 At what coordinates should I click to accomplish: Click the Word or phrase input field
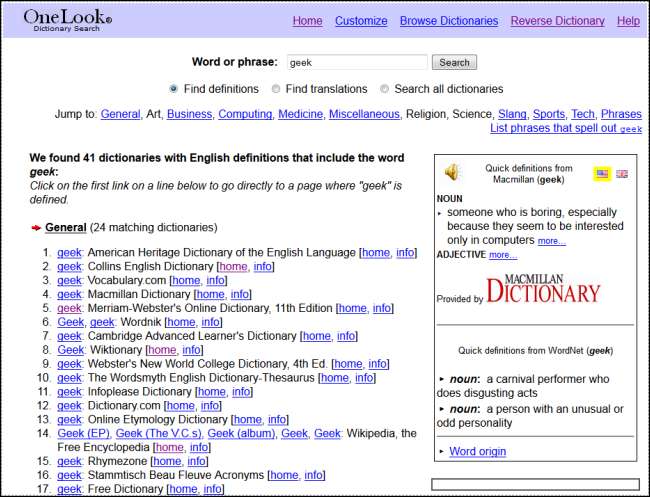pos(357,62)
